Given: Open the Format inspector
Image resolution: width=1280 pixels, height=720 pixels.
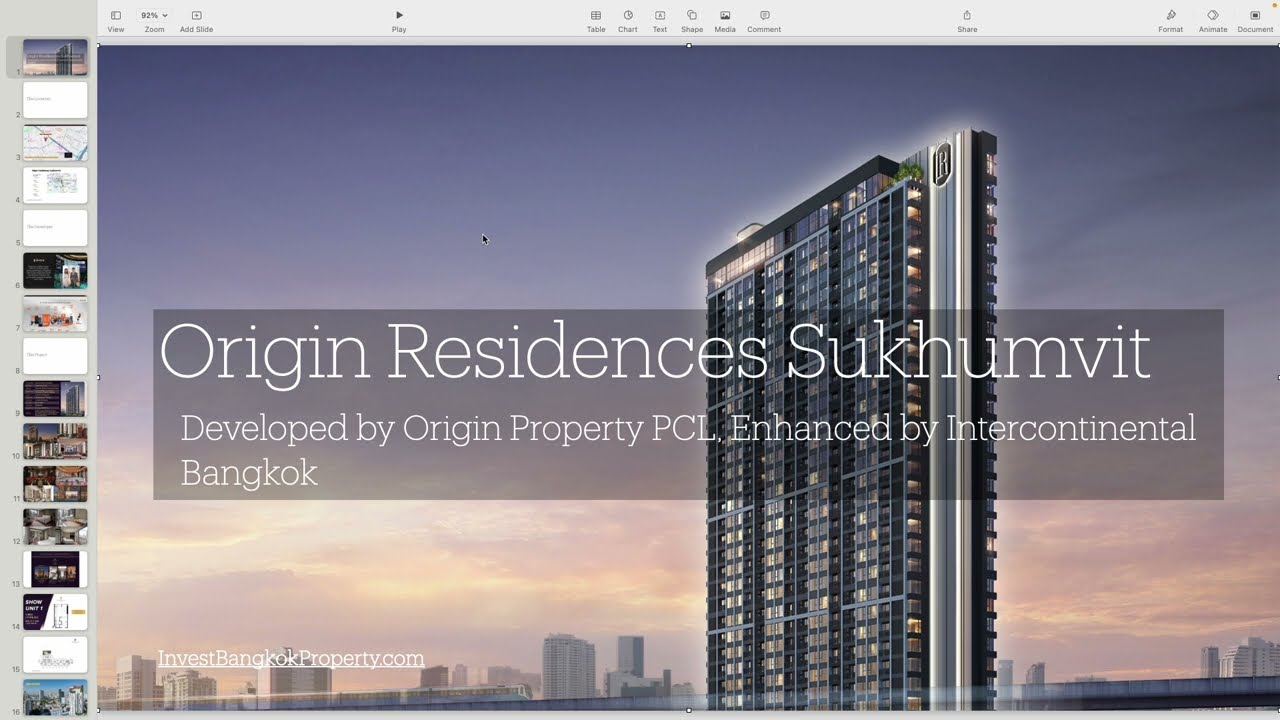Looking at the screenshot, I should pyautogui.click(x=1171, y=21).
